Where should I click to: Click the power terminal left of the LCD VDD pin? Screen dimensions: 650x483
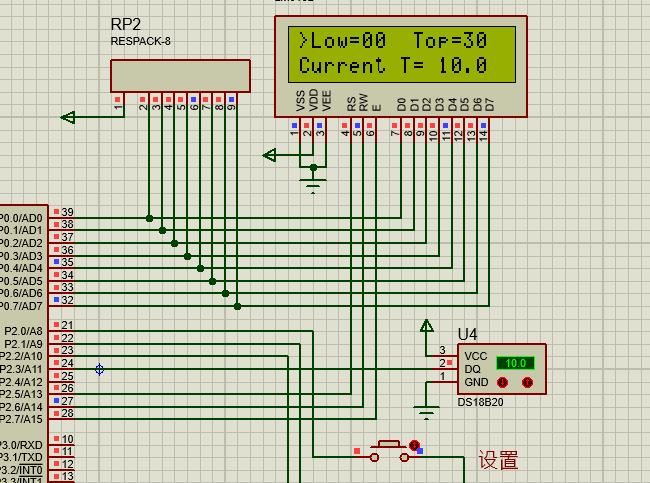[x=270, y=155]
